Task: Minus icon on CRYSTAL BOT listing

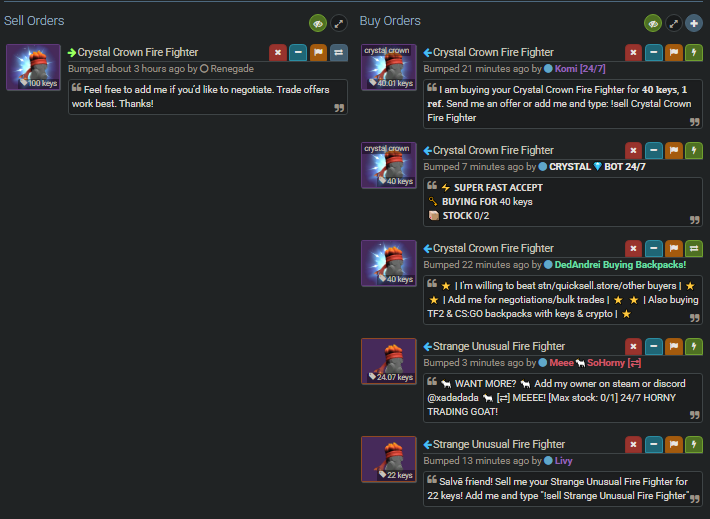Action: click(653, 150)
